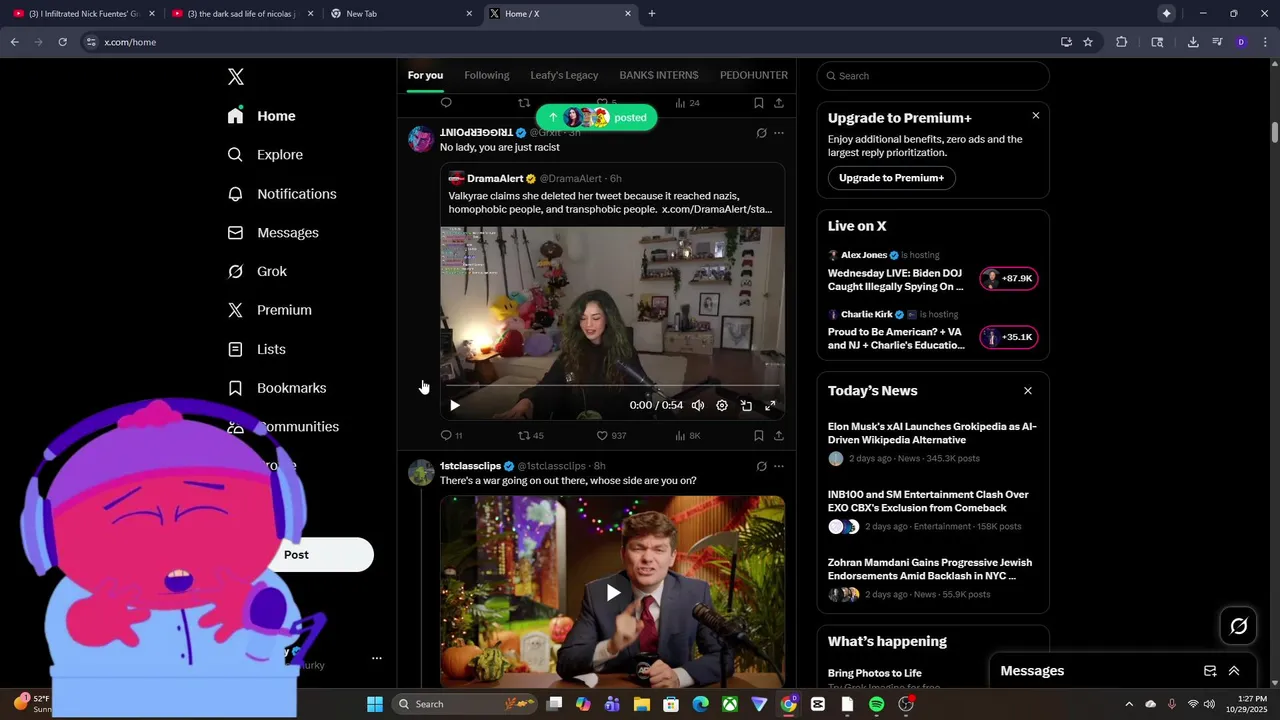Switch to Leafy's Legacy tab

[x=564, y=75]
